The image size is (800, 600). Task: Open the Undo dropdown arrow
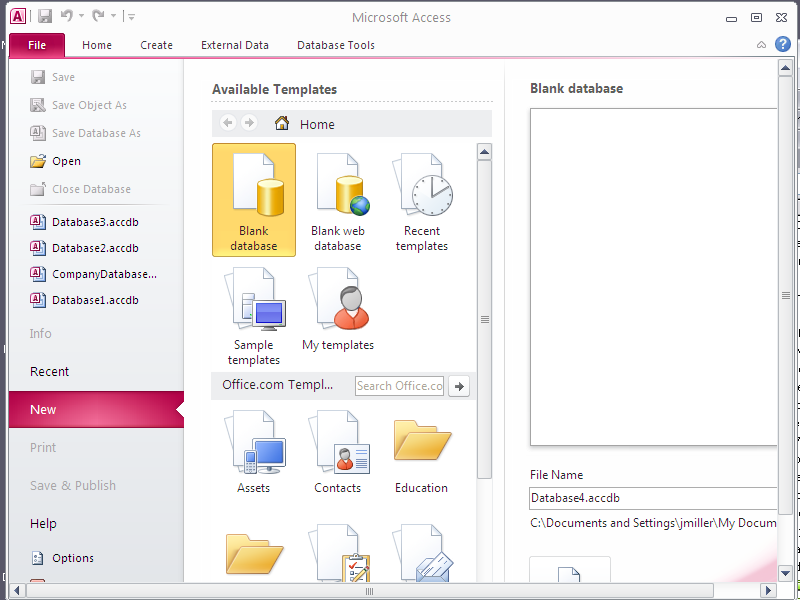81,17
